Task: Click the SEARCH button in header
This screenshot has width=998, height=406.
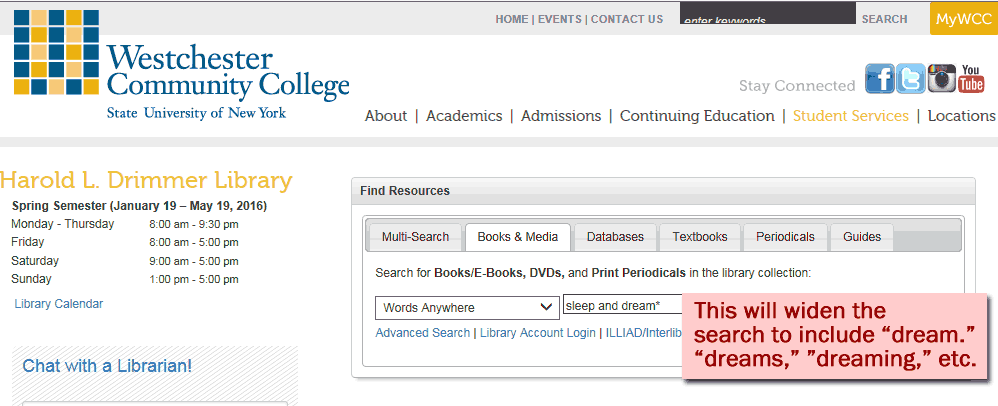Action: 884,19
